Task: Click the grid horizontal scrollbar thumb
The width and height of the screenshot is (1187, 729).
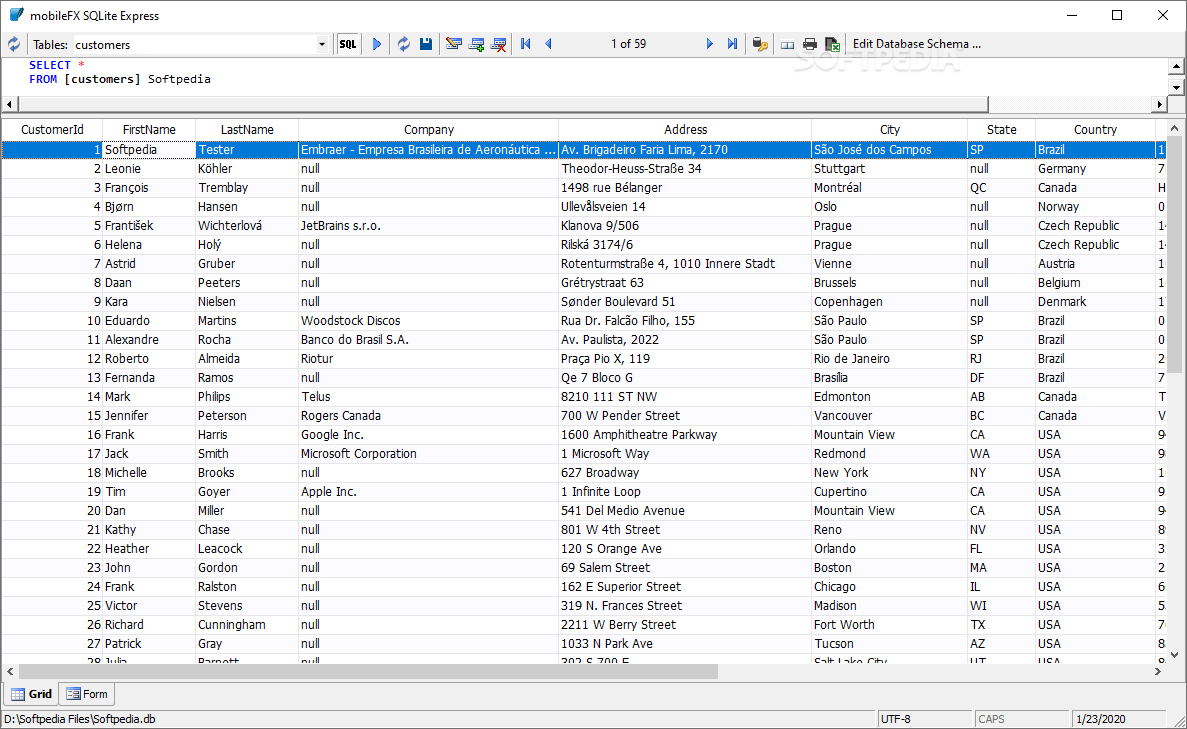Action: pos(368,671)
